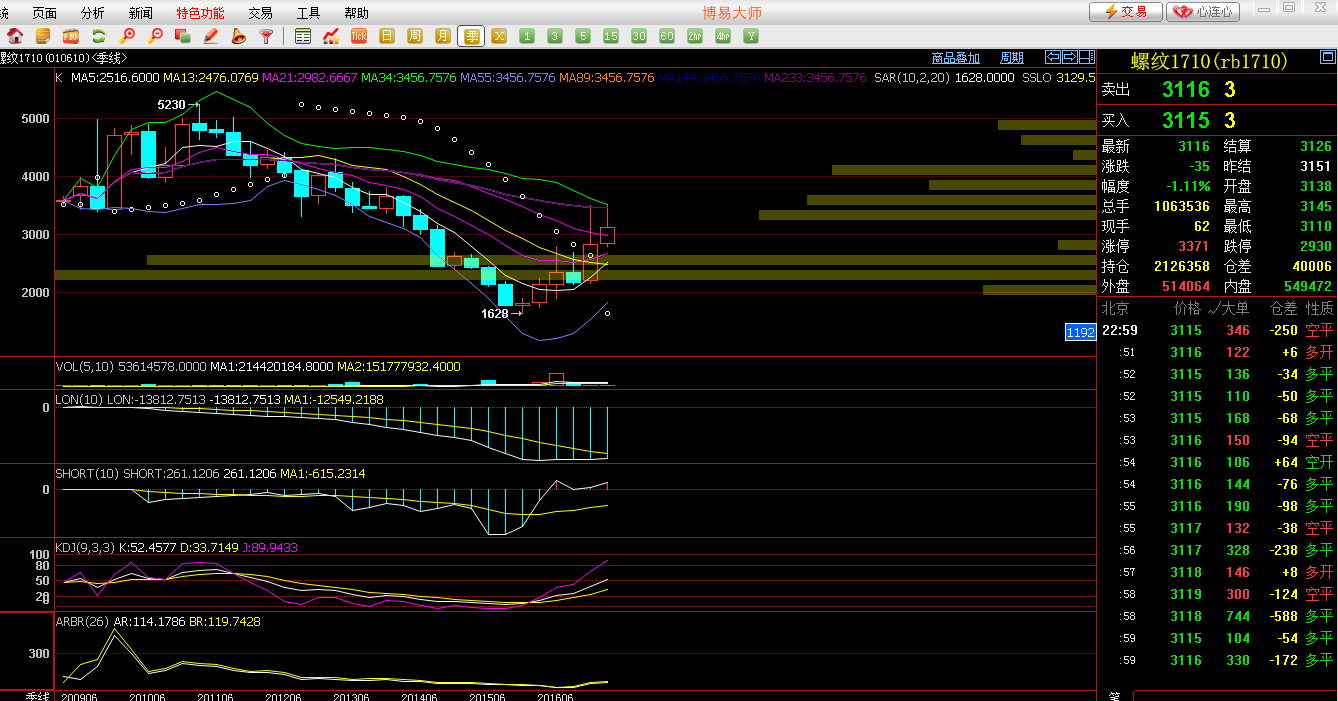Click the 性质 column header
Viewport: 1338px width, 701px height.
click(1319, 309)
